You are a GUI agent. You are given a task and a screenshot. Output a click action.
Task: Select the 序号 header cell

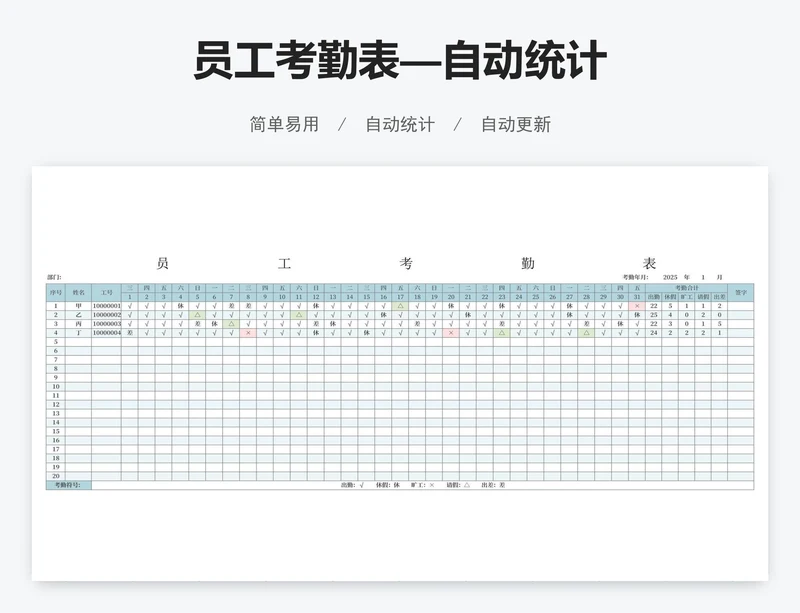pyautogui.click(x=56, y=292)
